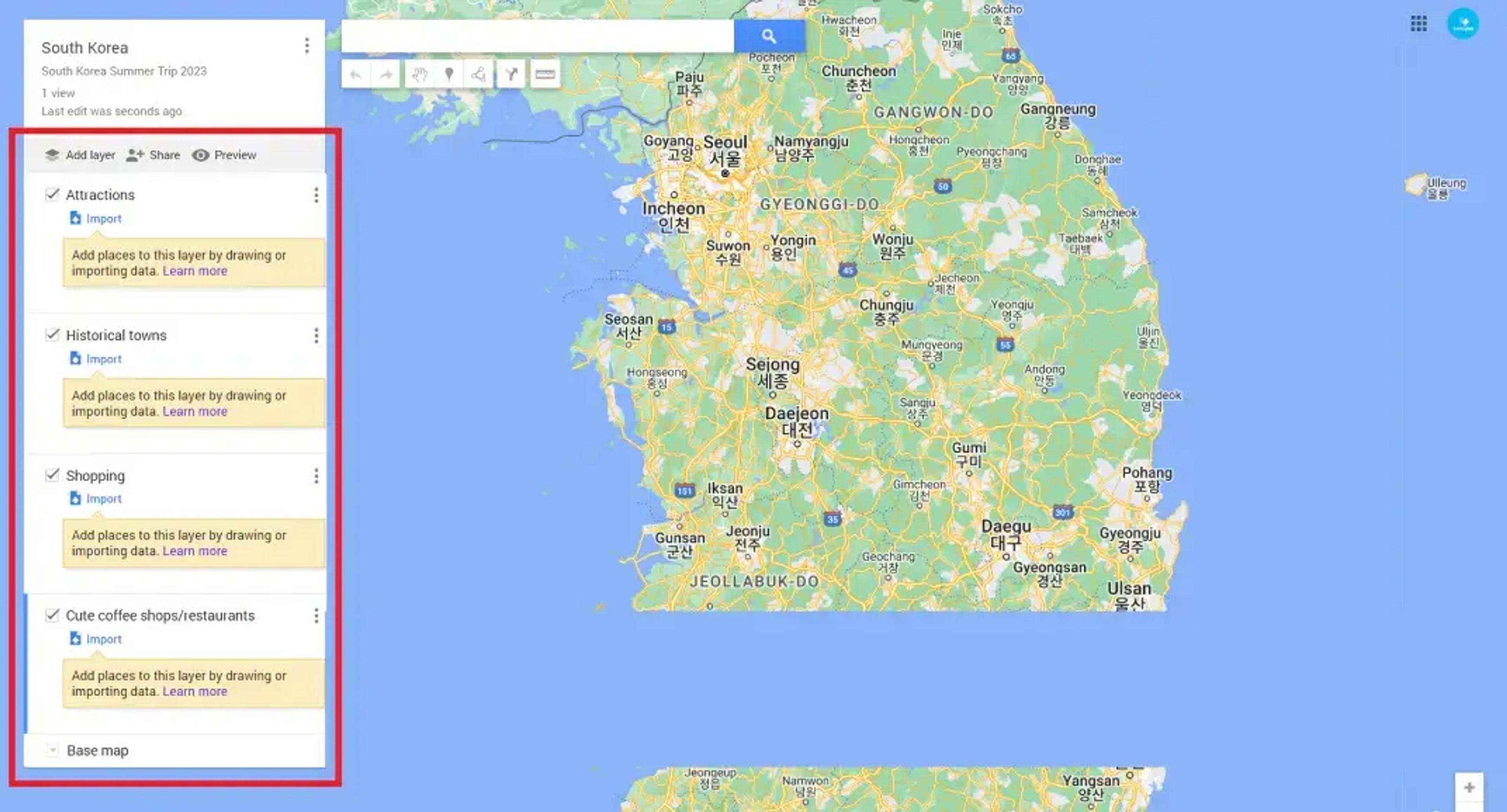Click the blue search magnifier button
The image size is (1507, 812).
[769, 36]
